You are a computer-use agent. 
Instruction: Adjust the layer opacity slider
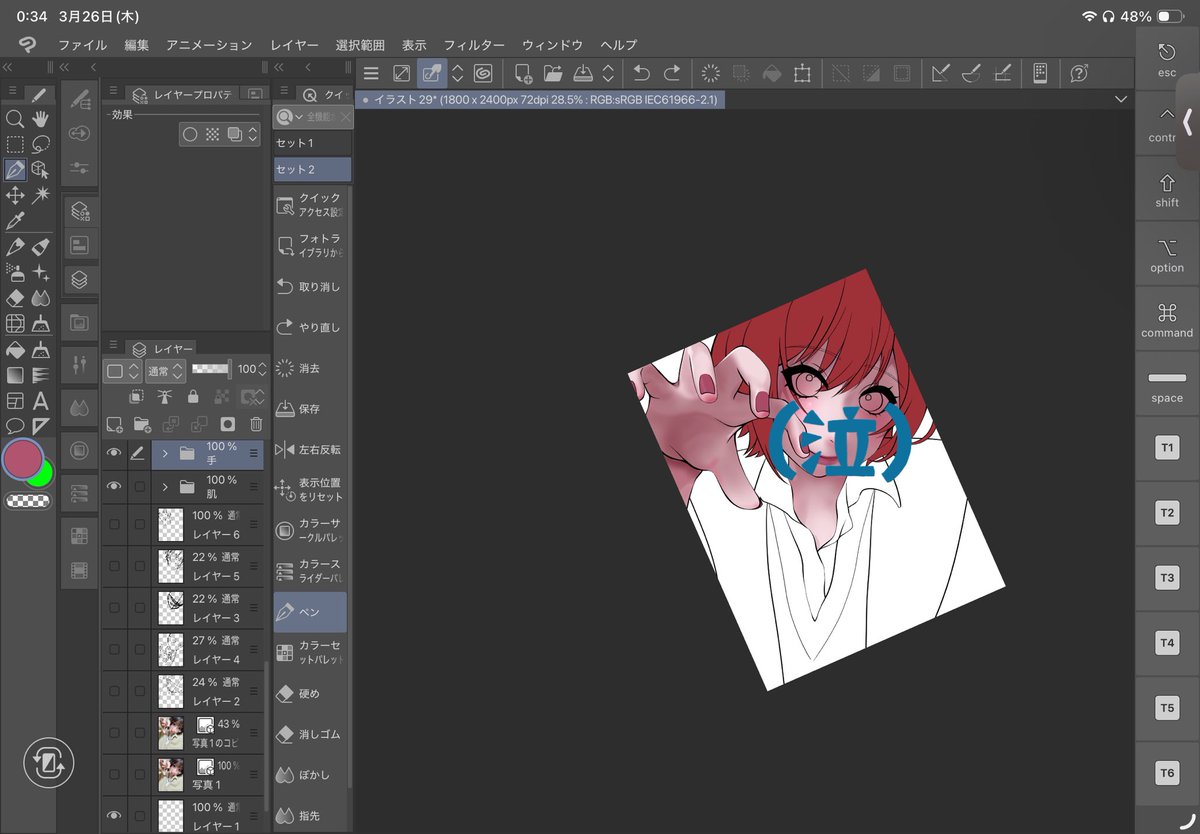(211, 369)
